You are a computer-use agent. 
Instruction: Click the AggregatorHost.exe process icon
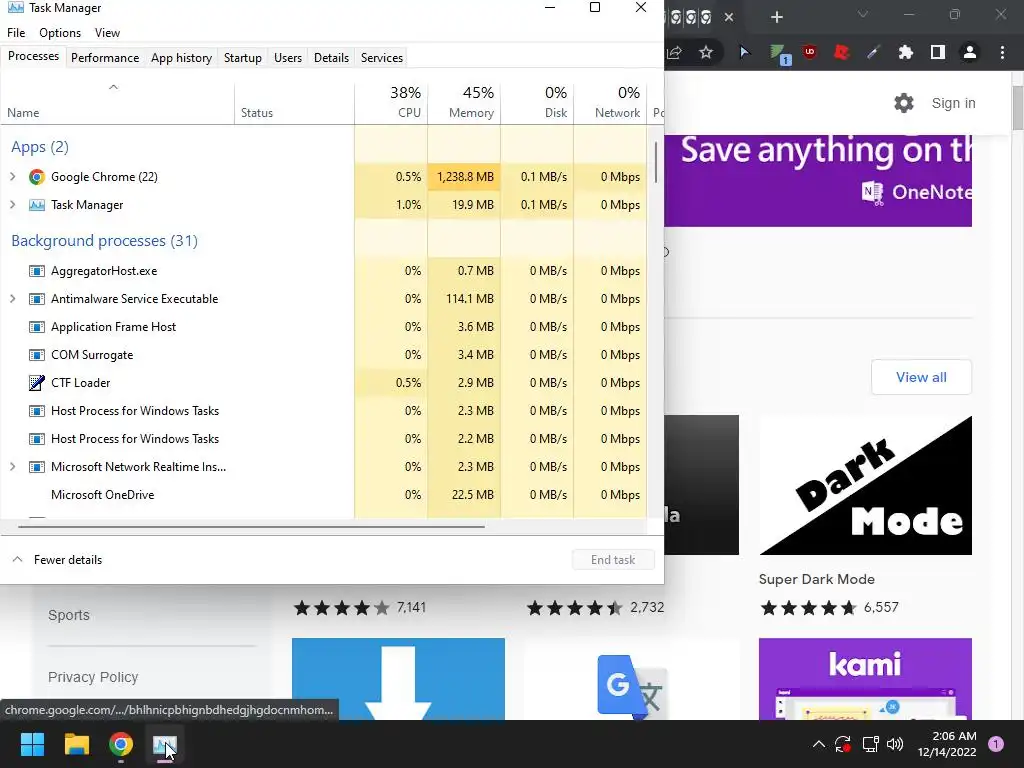pyautogui.click(x=37, y=271)
